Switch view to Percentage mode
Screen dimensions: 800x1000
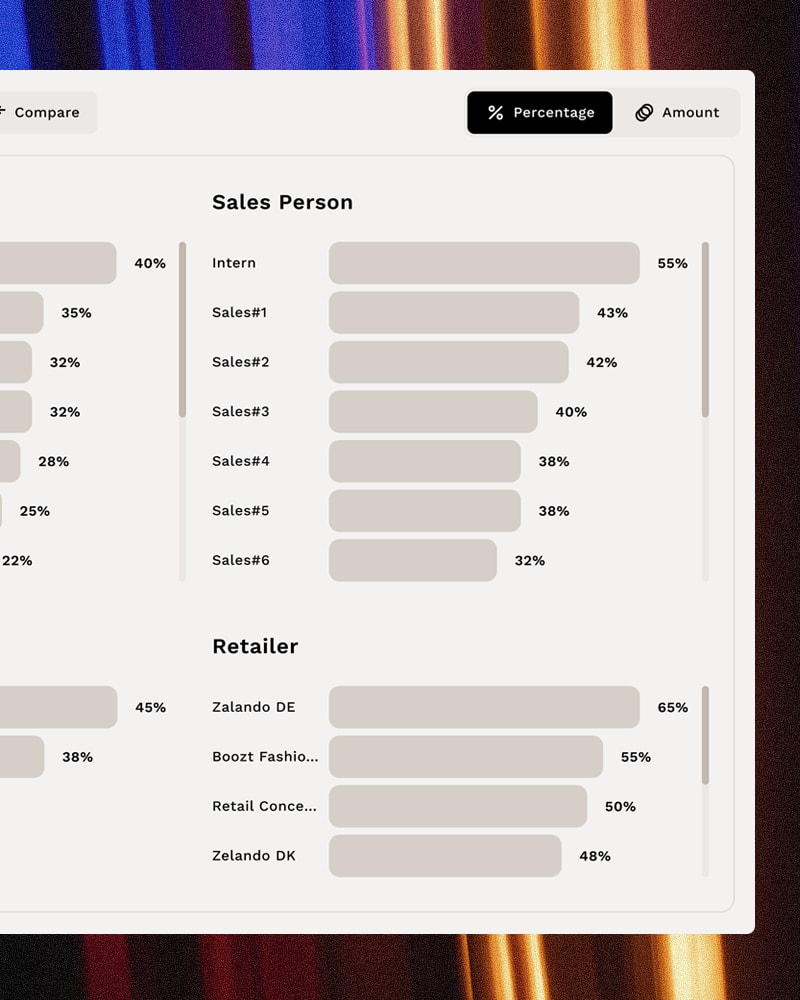(x=540, y=113)
